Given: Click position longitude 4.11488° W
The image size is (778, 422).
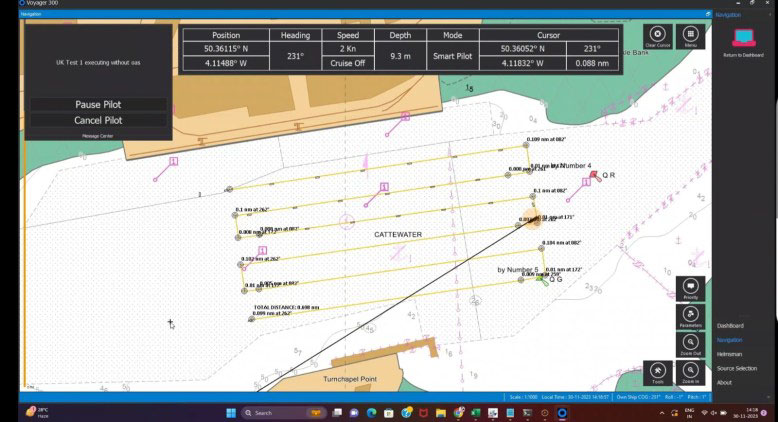Looking at the screenshot, I should click(226, 63).
